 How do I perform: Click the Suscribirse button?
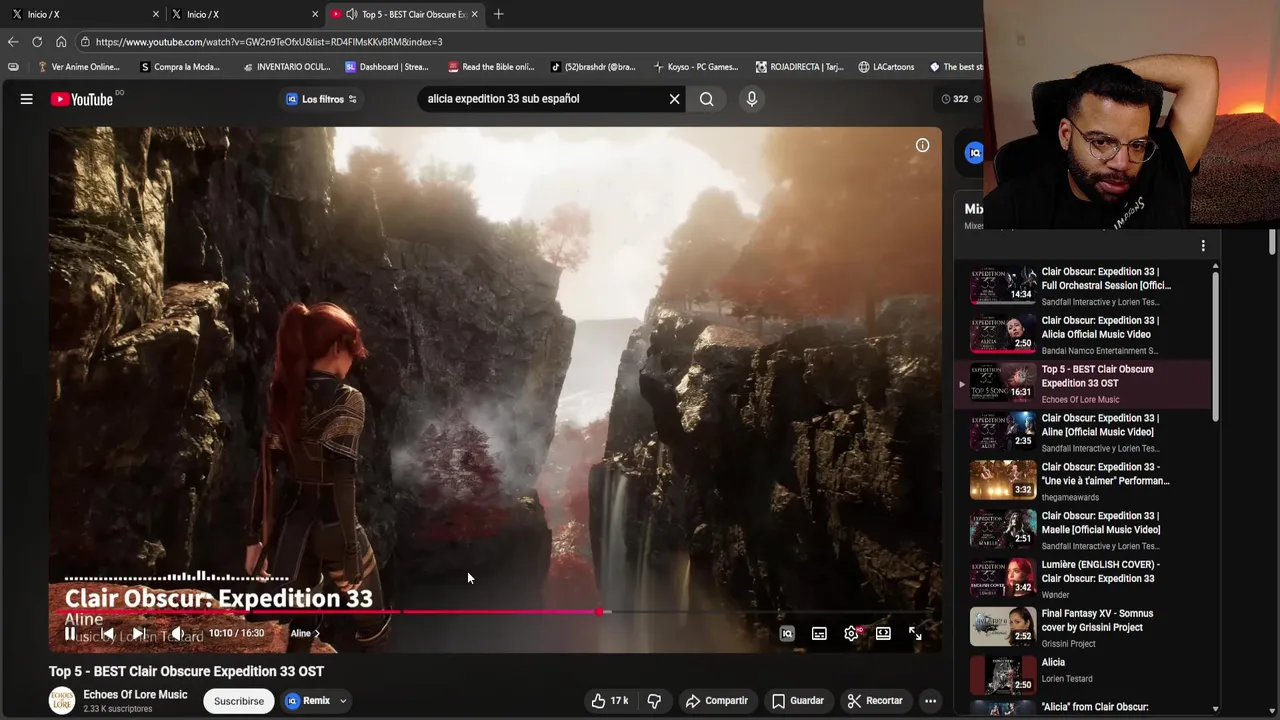[x=239, y=701]
